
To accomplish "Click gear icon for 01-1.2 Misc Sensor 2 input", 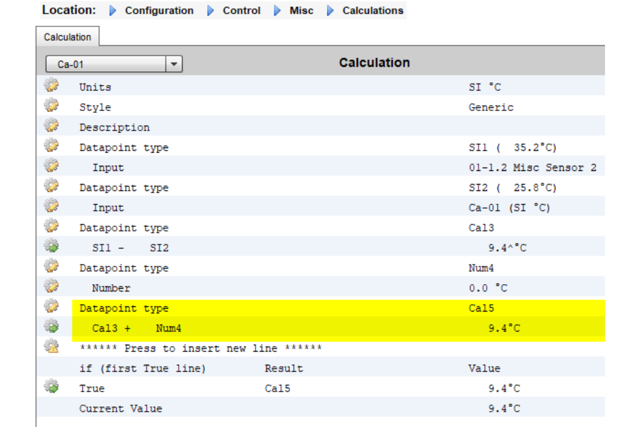I will tap(51, 167).
